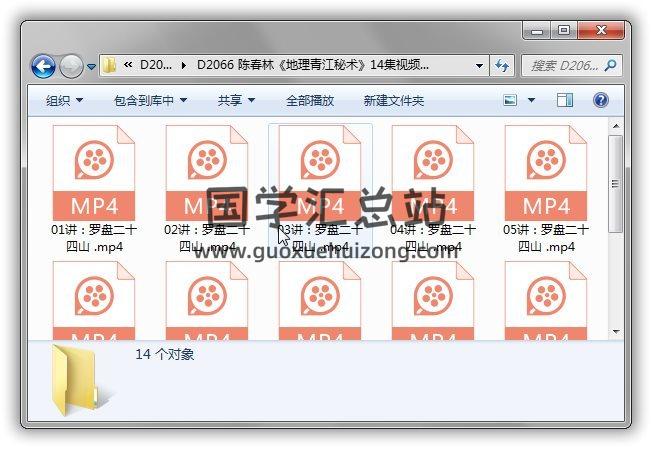This screenshot has width=652, height=449.
Task: Change view with the view icon
Action: (510, 100)
